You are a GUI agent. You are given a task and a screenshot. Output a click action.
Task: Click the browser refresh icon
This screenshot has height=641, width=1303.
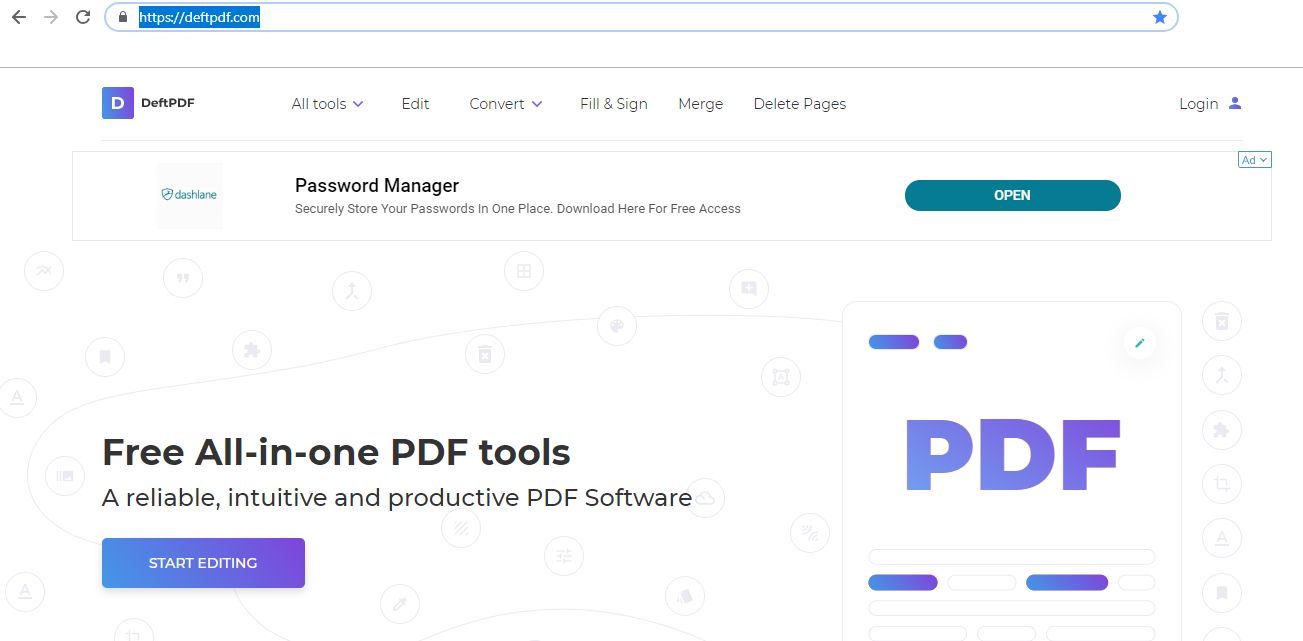coord(83,16)
